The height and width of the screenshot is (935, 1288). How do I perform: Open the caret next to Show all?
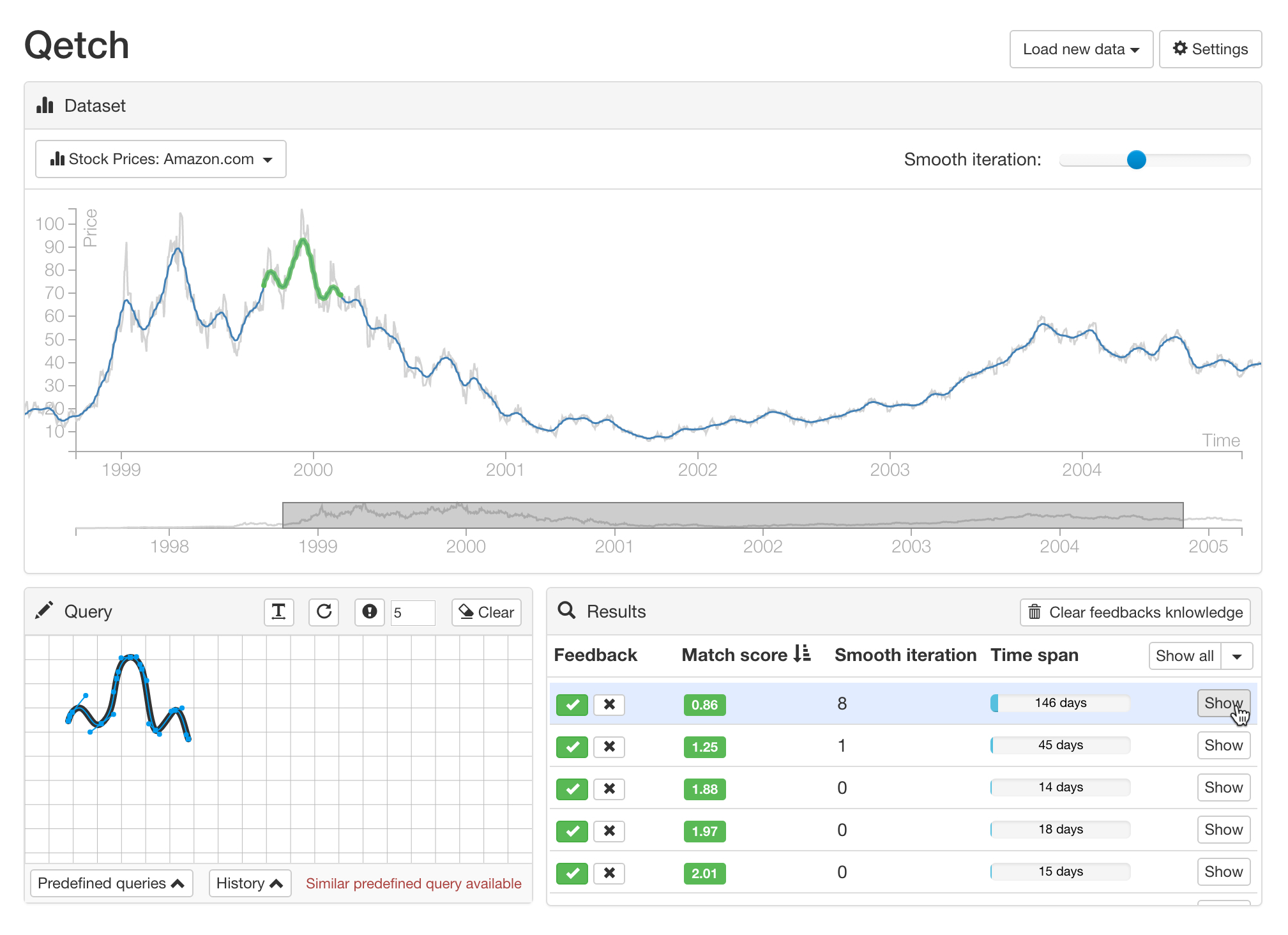tap(1237, 656)
